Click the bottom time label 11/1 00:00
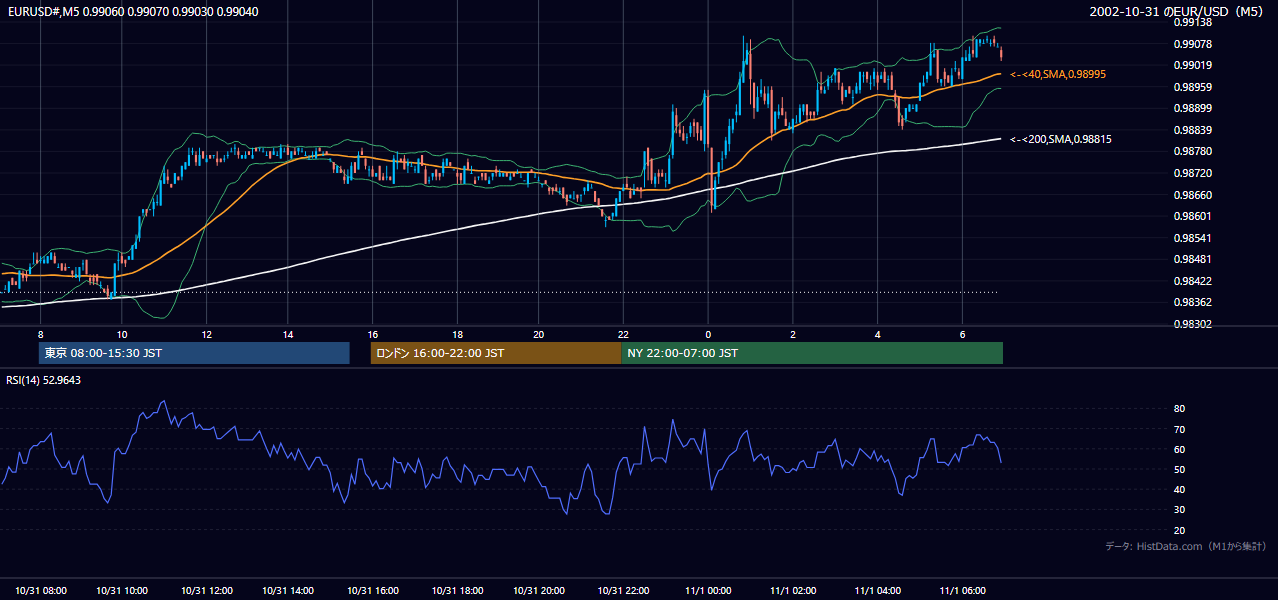Screen dimensions: 1278x600 [x=710, y=591]
